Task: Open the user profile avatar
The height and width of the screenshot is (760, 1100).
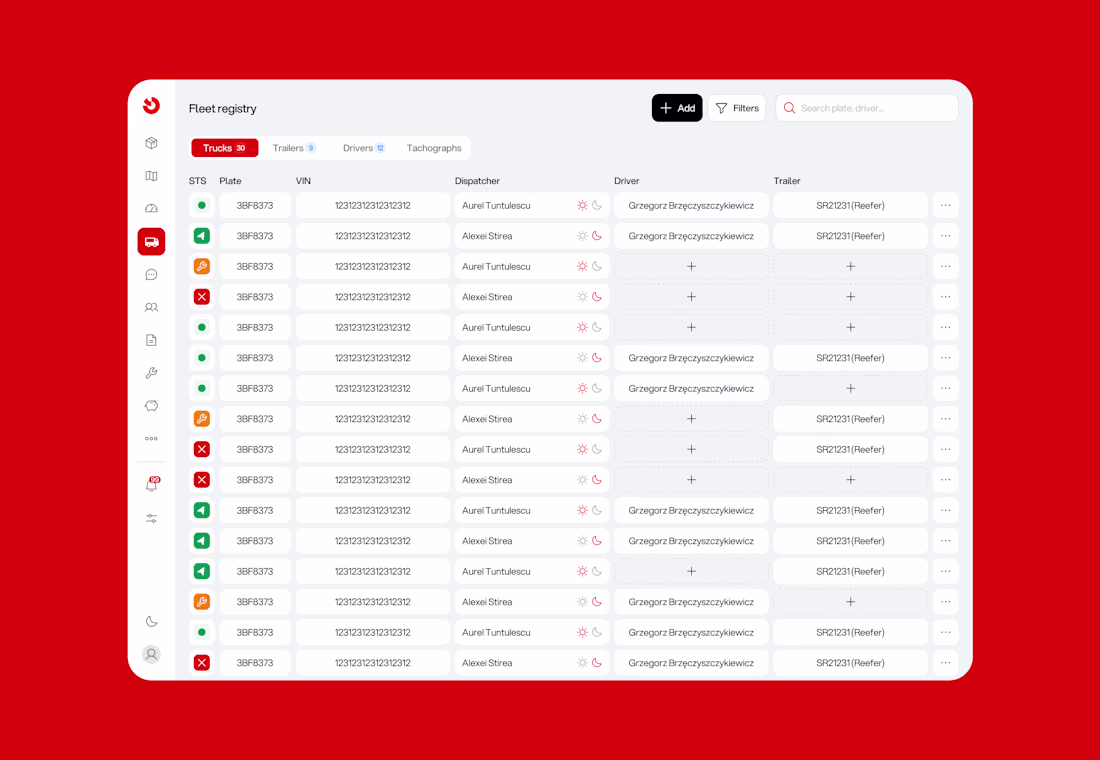Action: pos(152,654)
